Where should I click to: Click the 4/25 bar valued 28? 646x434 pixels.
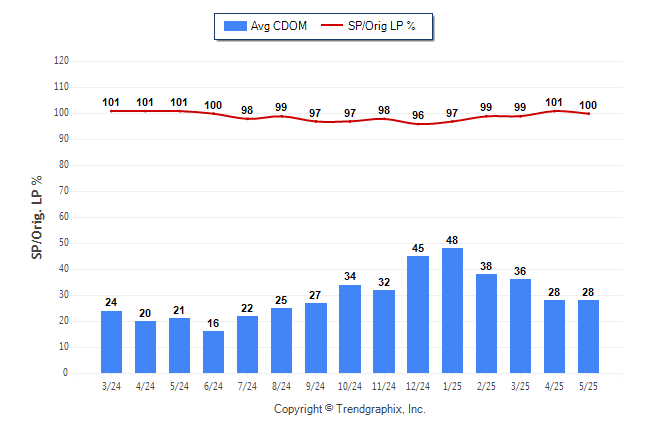point(554,336)
